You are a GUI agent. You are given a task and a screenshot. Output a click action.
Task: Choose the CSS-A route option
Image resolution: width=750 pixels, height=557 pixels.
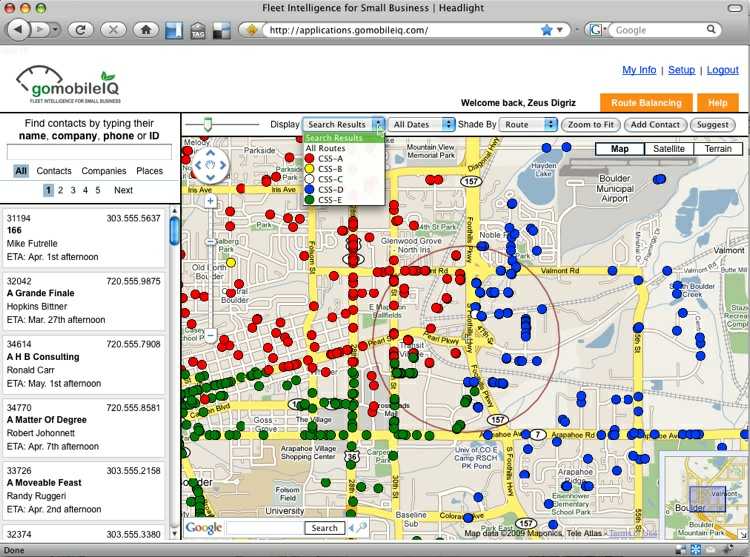[x=343, y=158]
